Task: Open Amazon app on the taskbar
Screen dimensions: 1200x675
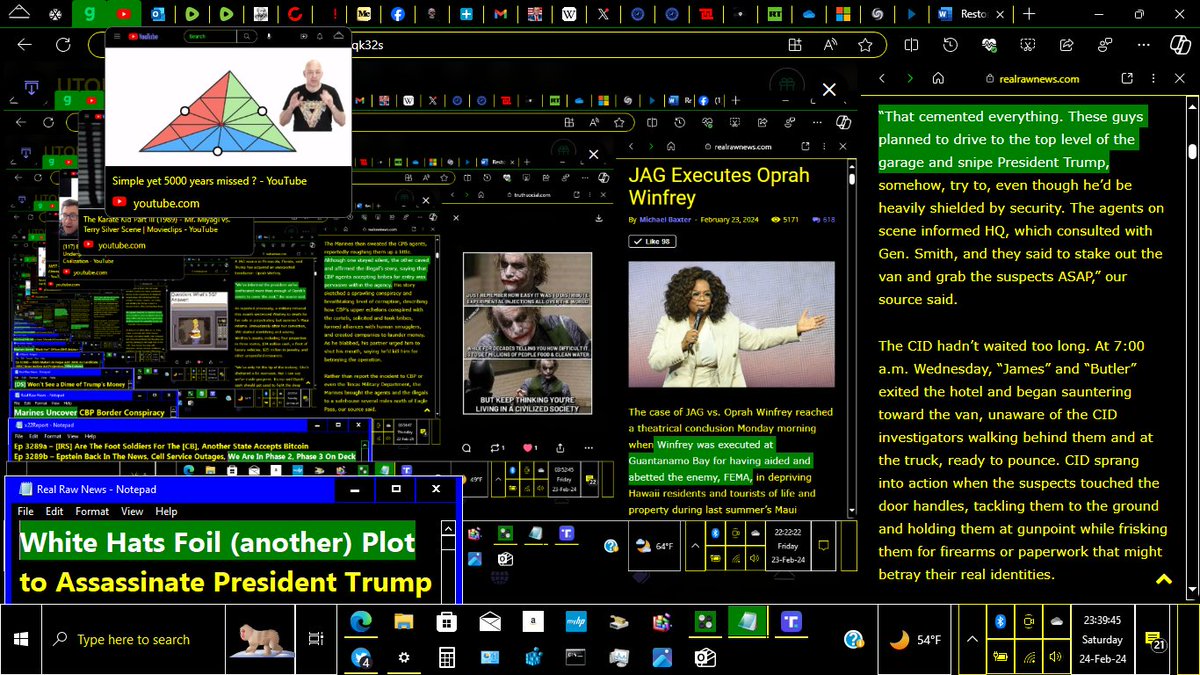Action: (535, 622)
